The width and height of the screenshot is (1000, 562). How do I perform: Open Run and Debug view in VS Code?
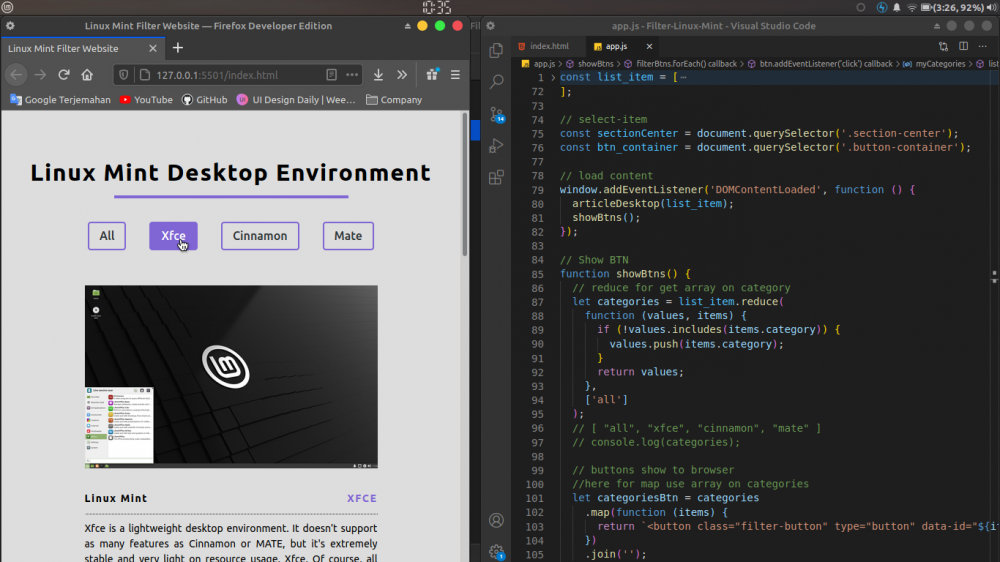(x=496, y=145)
